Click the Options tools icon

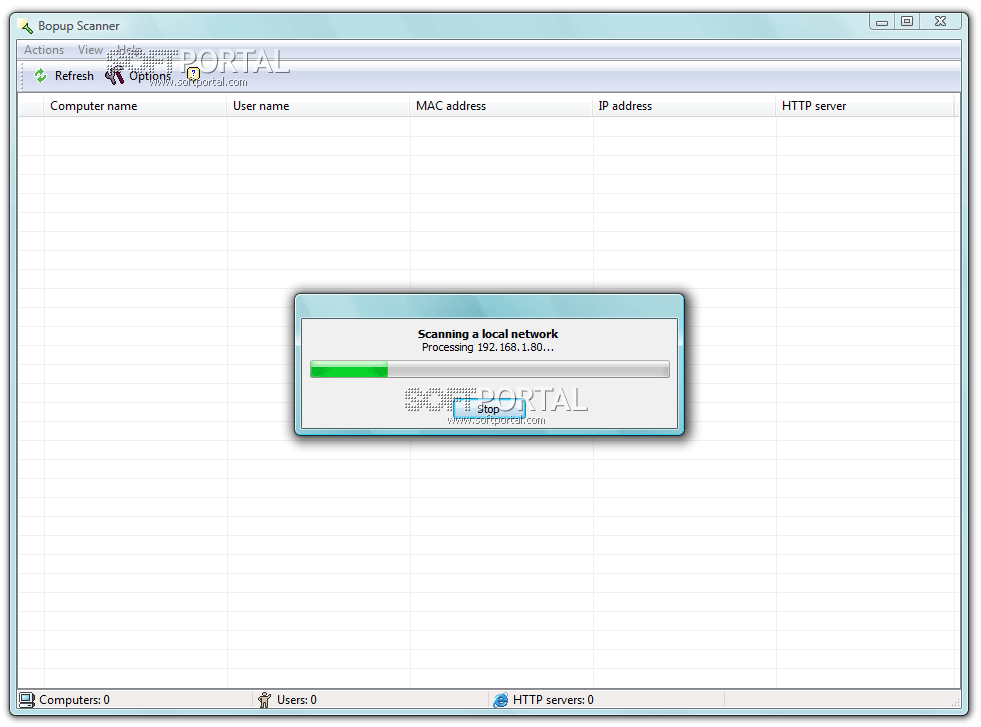pos(114,75)
